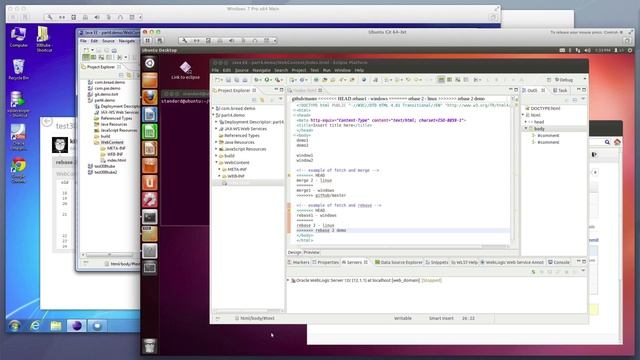Open the Debug perspective in Ubuntu Eclipse
This screenshot has height=360, width=640.
(564, 80)
